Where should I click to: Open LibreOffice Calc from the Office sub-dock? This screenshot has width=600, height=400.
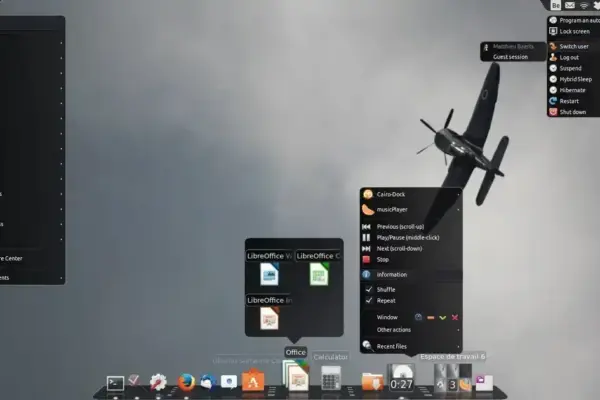[319, 274]
